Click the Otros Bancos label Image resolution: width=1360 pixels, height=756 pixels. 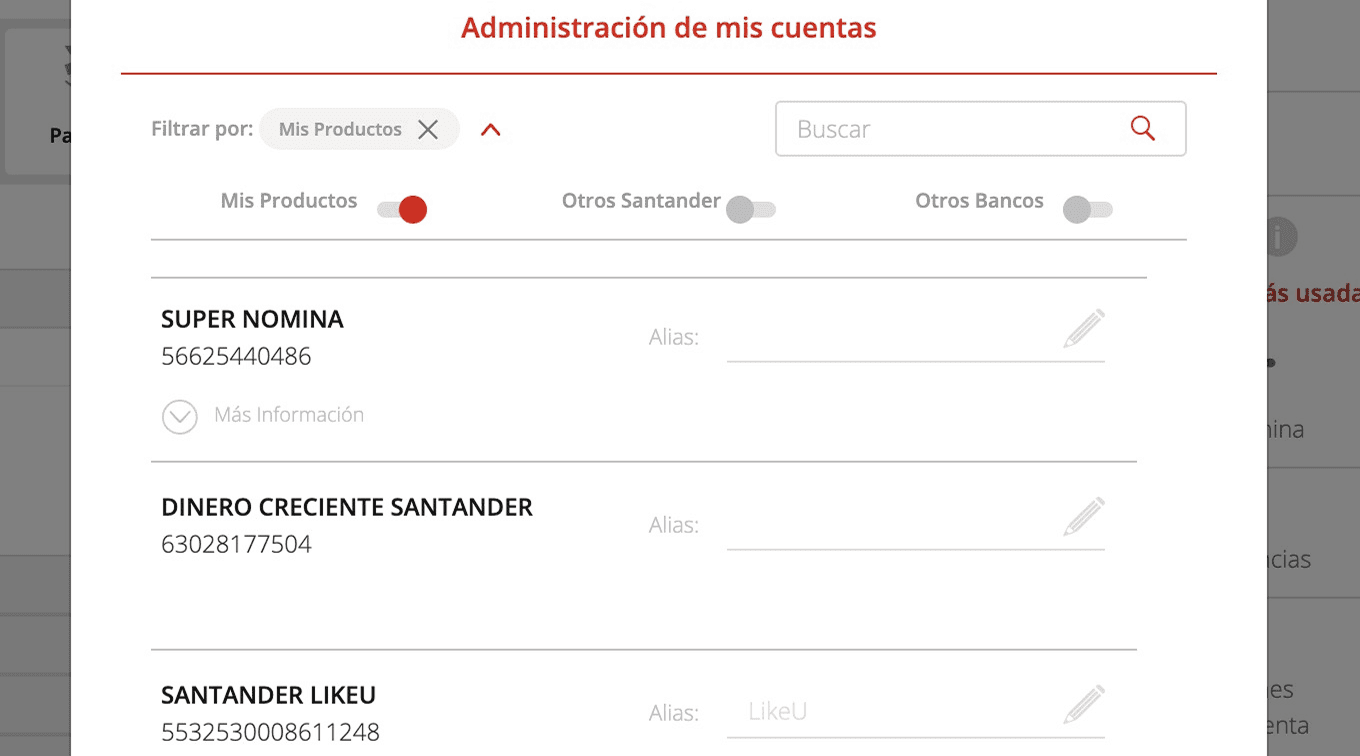979,200
